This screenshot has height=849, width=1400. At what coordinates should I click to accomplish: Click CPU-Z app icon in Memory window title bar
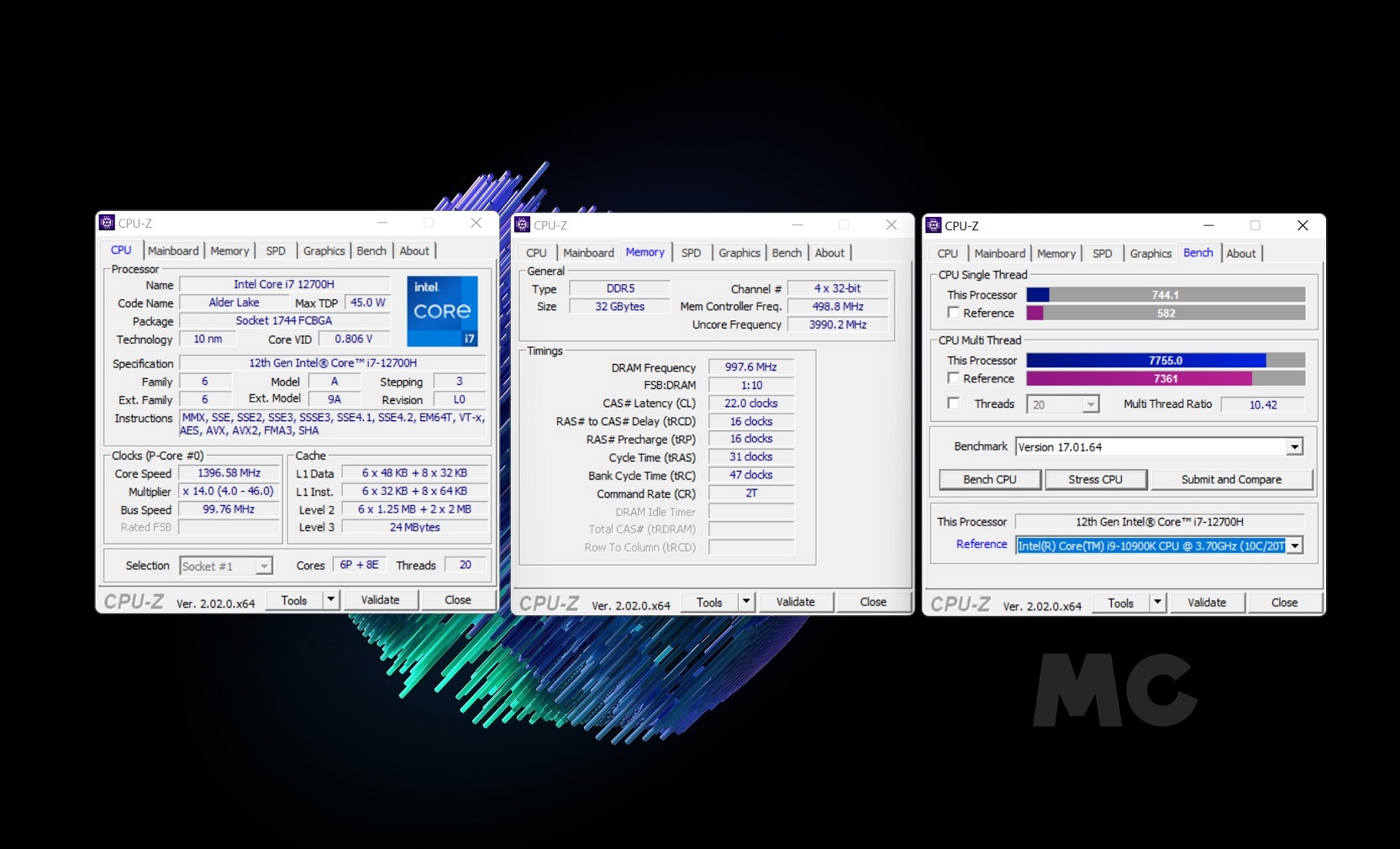point(522,224)
